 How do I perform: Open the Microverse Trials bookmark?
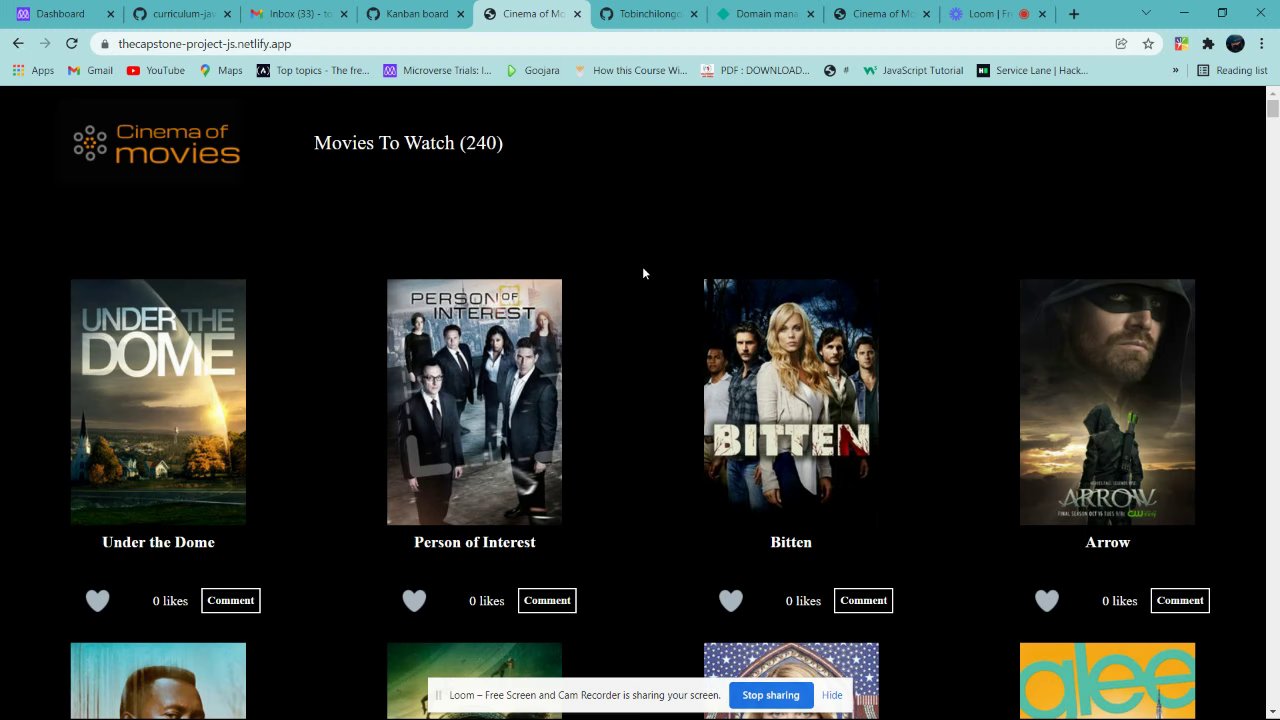click(437, 71)
